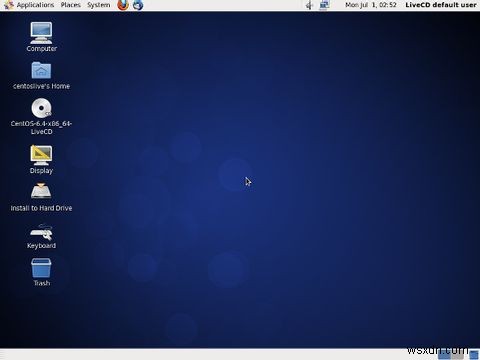Open the LiveCD default user menu
Screen dimensions: 480x360
click(x=441, y=5)
